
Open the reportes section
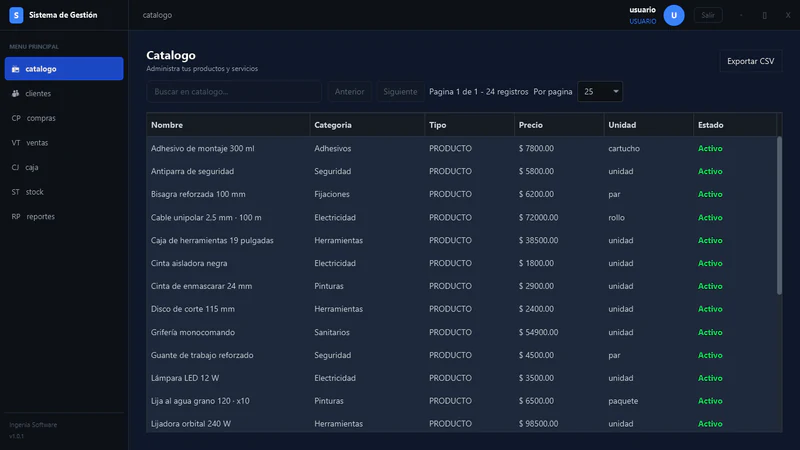[x=64, y=216]
